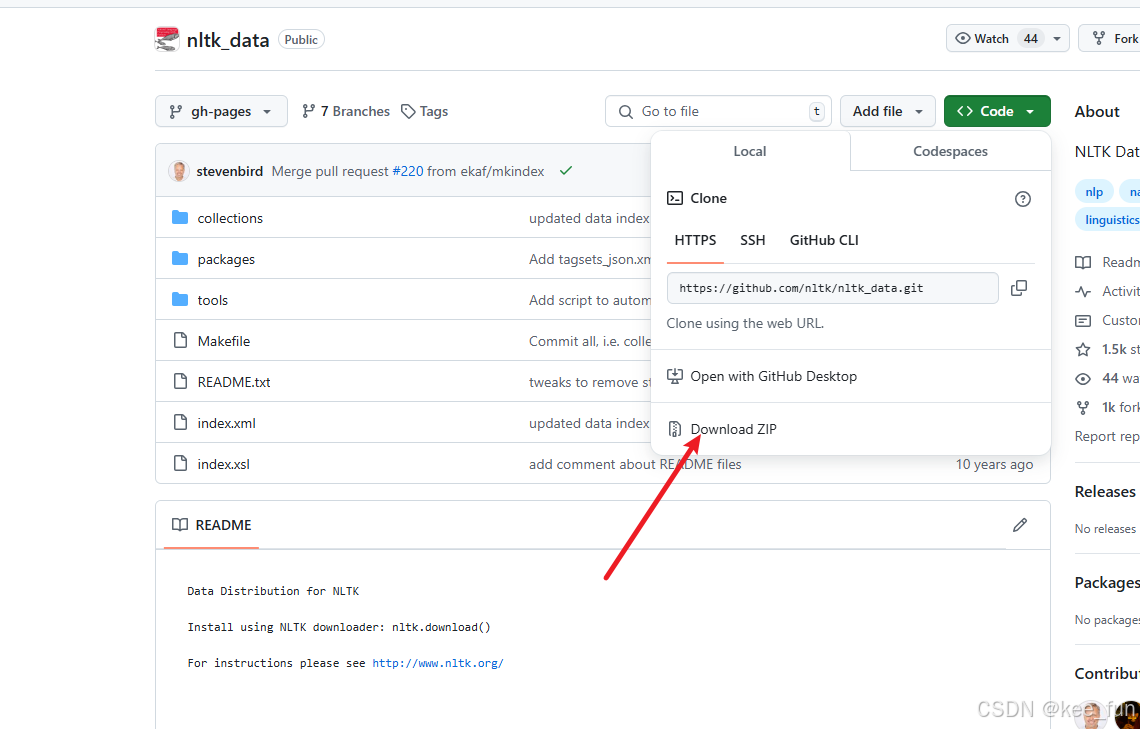Screen dimensions: 1140x729
Task: Click the tag icon beside Tags
Action: point(409,111)
